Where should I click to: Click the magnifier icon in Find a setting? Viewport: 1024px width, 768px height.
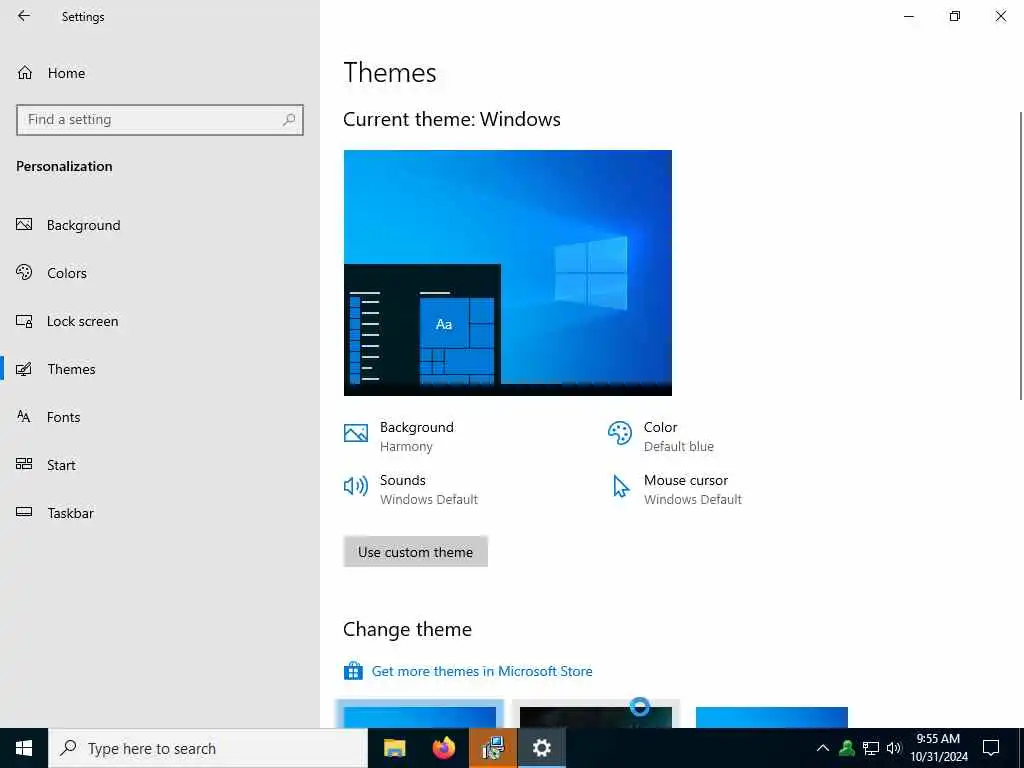coord(289,120)
